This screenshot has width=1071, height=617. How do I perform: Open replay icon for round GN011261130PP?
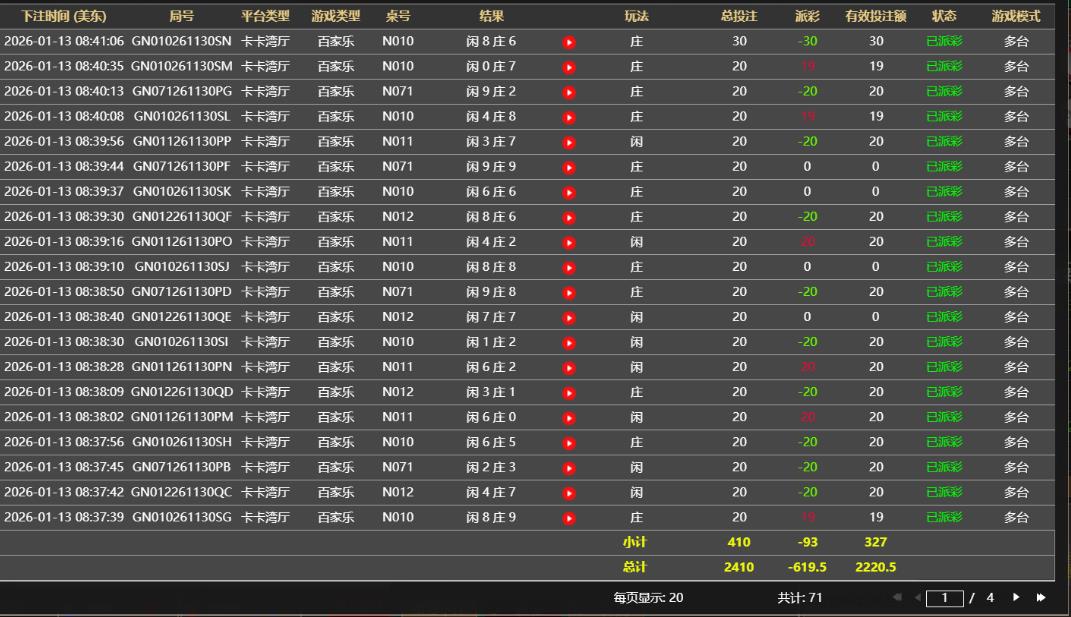[x=569, y=142]
